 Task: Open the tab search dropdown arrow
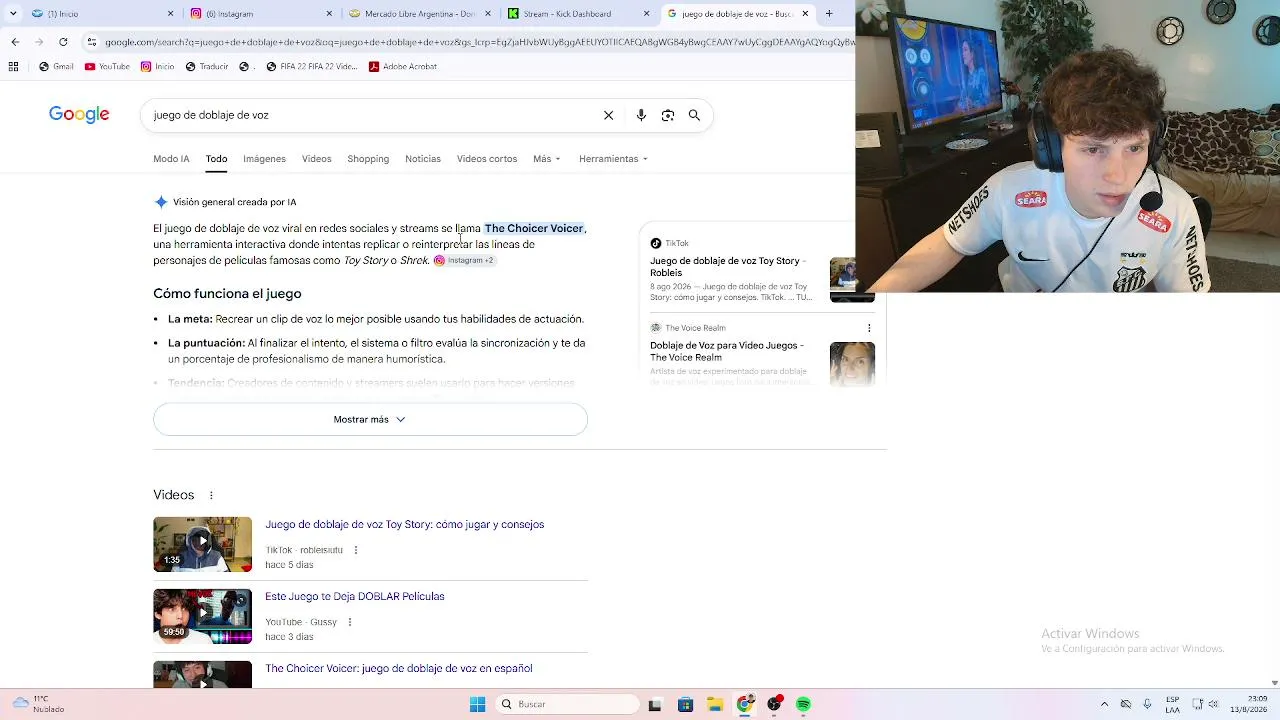point(13,14)
